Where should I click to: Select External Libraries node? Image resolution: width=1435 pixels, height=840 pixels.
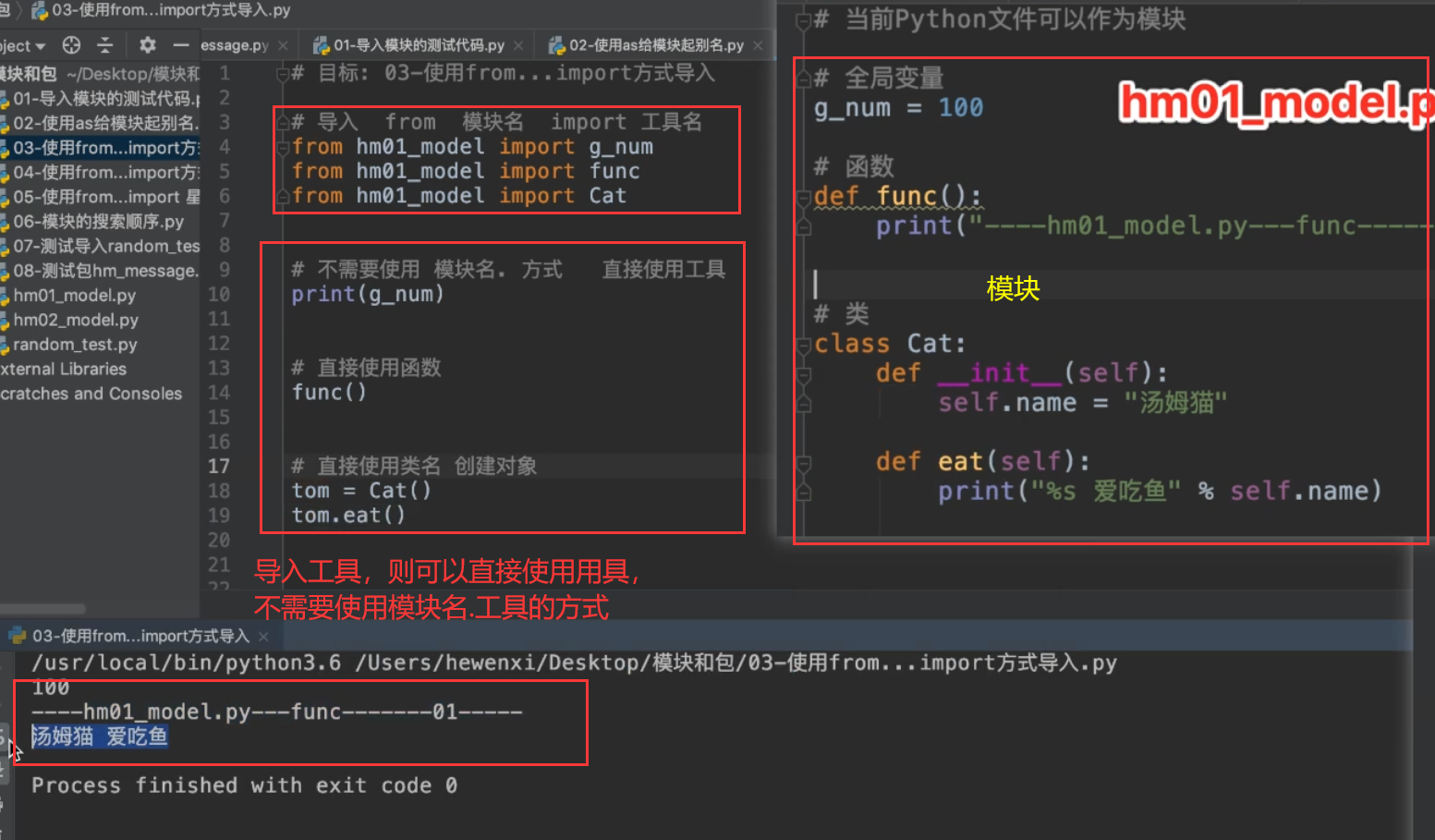(63, 370)
